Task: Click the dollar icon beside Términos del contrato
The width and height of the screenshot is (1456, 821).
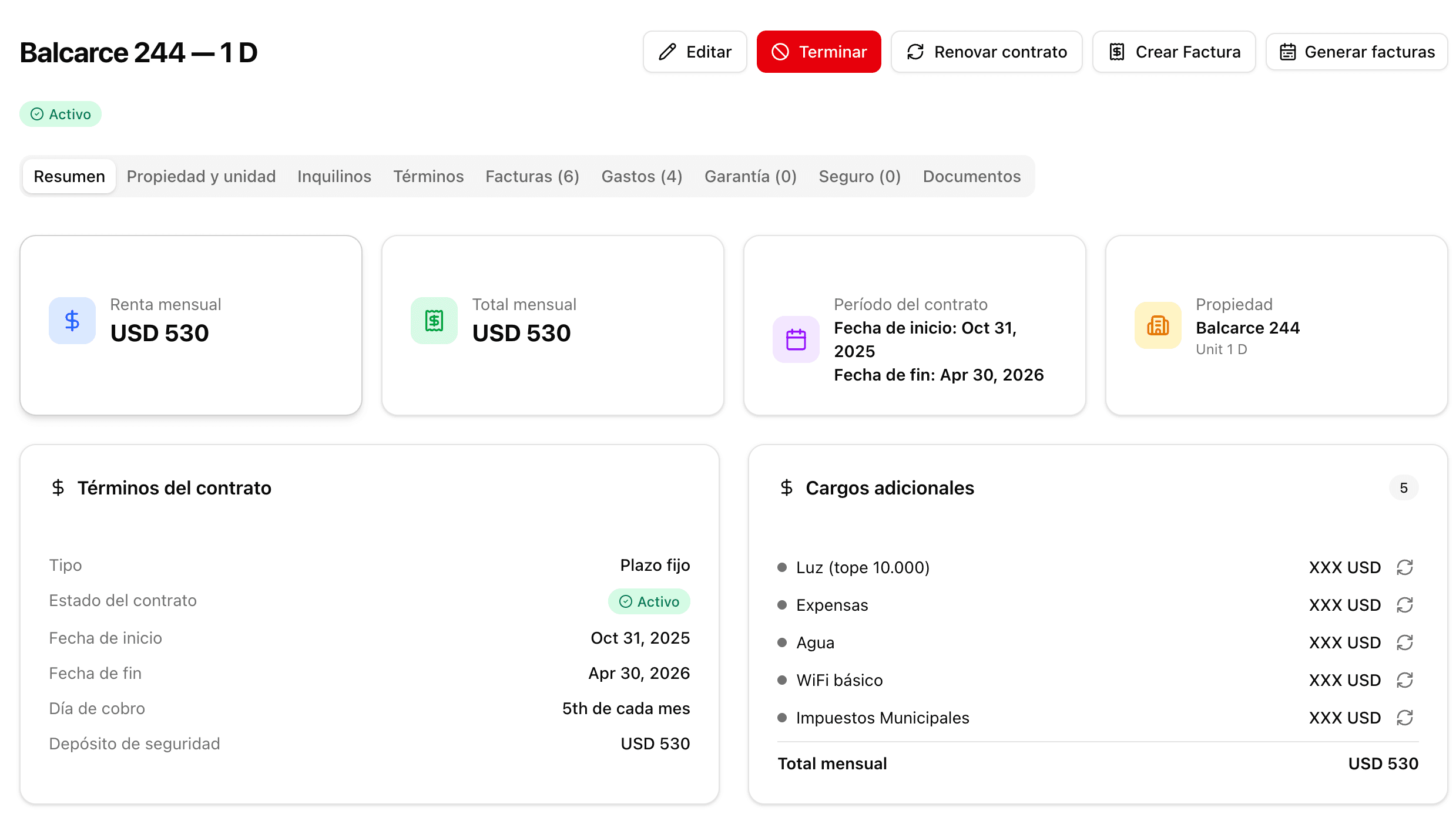Action: point(58,487)
